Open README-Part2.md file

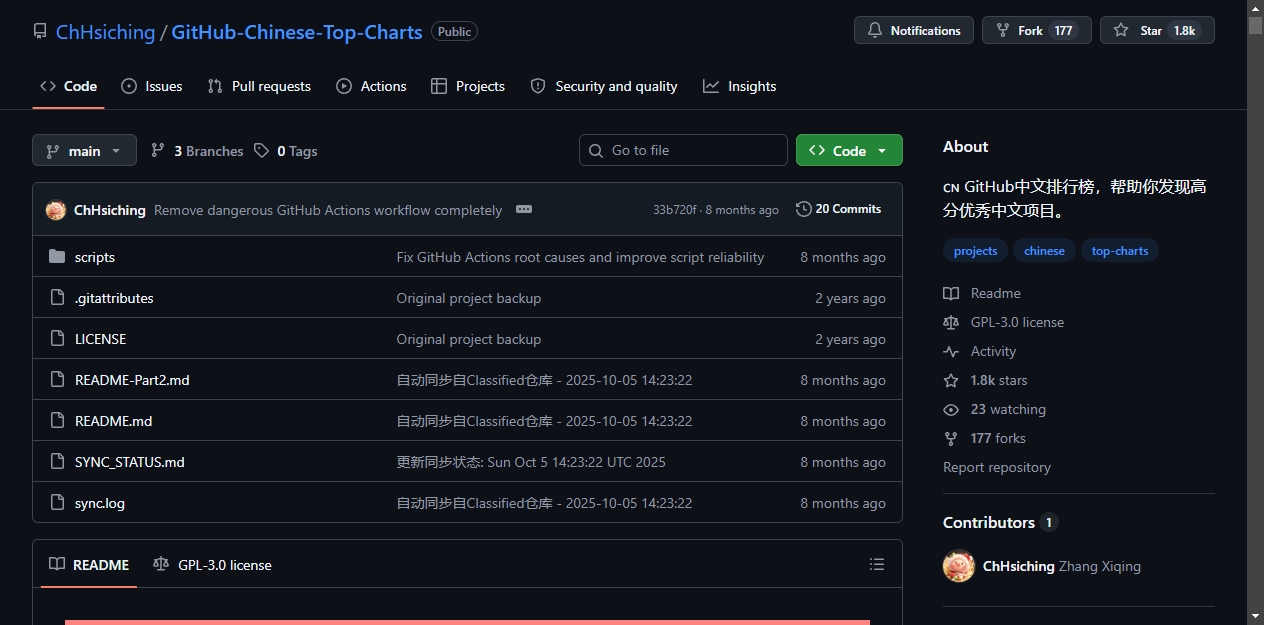pos(132,380)
